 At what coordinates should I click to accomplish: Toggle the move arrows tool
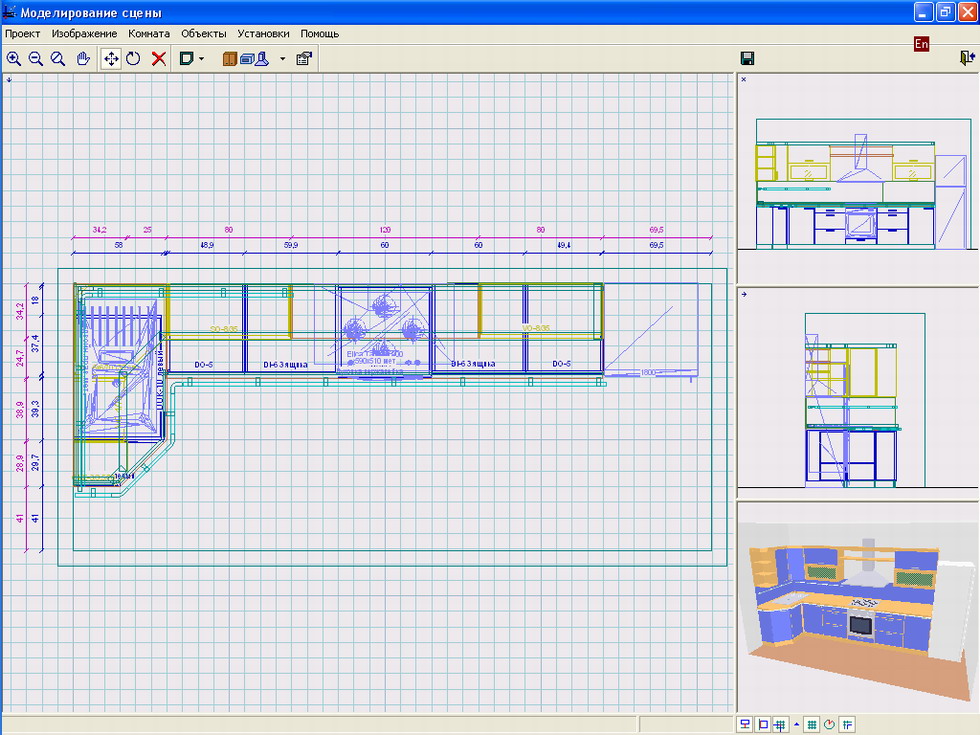pos(111,59)
